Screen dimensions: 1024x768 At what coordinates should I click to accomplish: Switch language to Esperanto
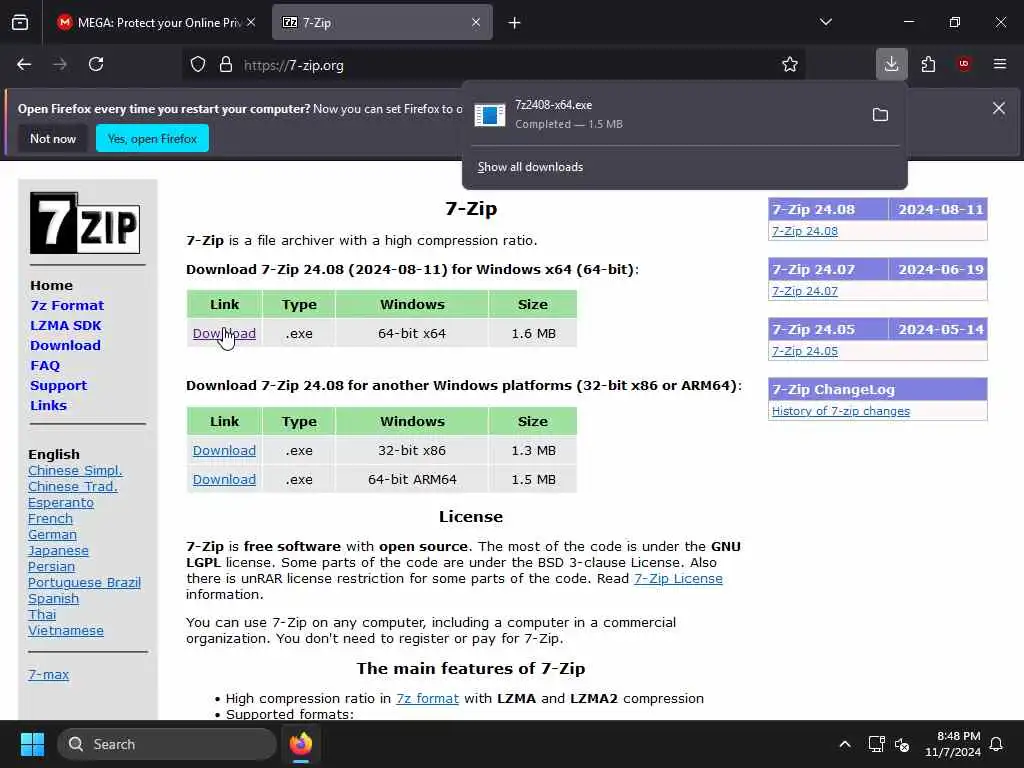61,503
